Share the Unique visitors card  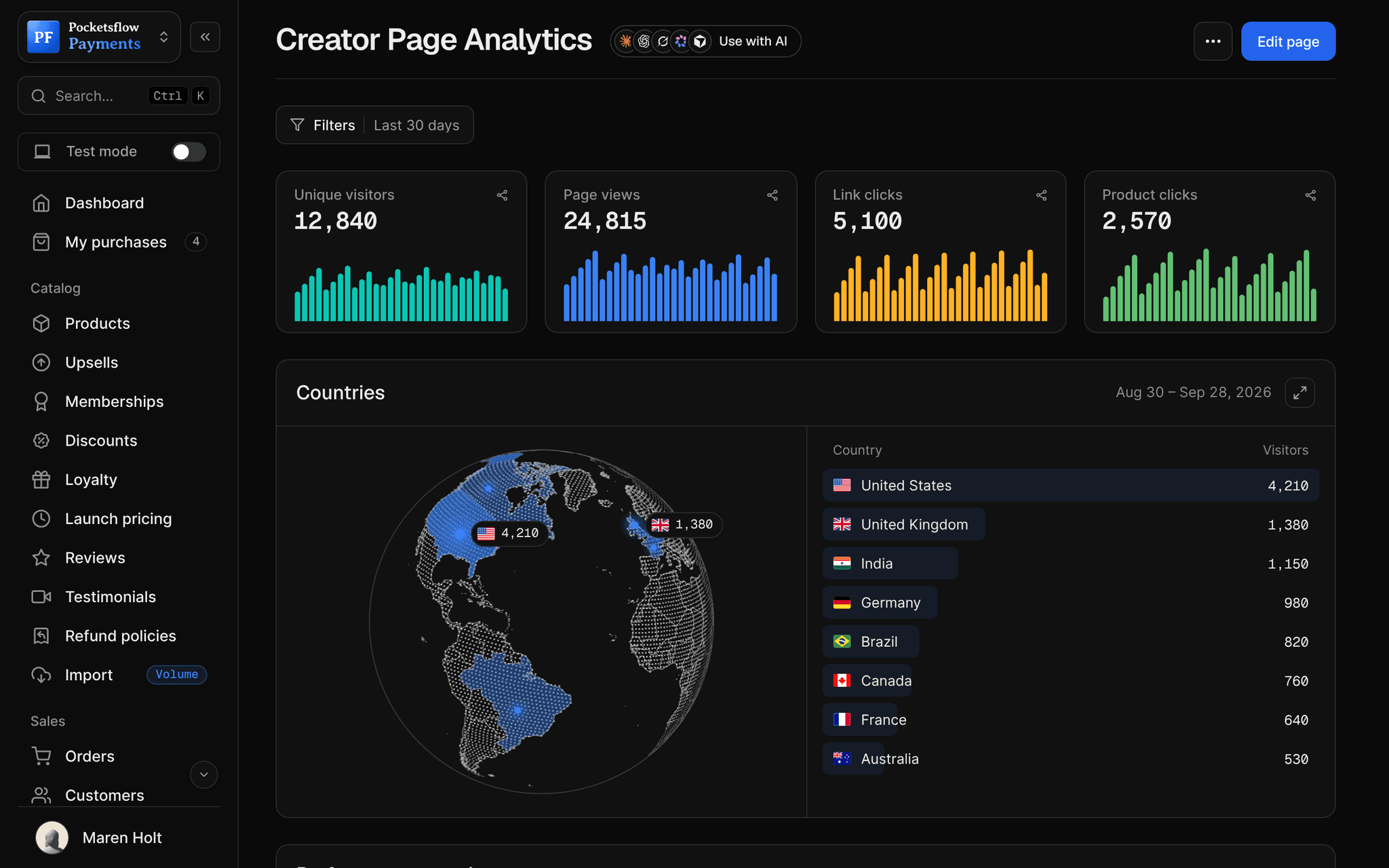tap(502, 195)
